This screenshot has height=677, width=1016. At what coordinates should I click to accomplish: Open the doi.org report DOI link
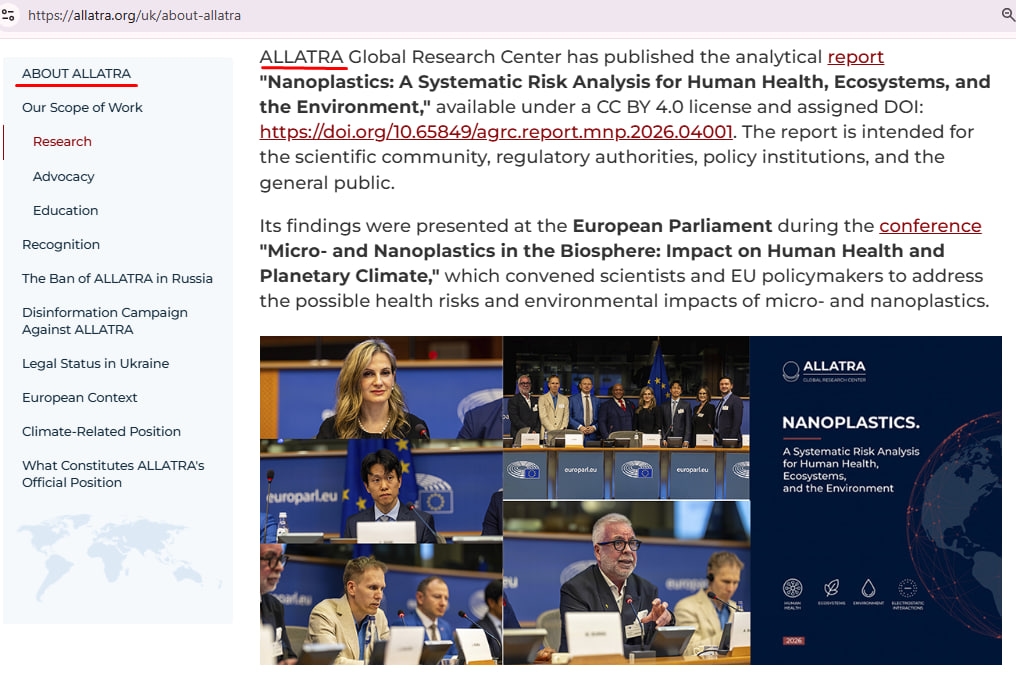[x=496, y=132]
